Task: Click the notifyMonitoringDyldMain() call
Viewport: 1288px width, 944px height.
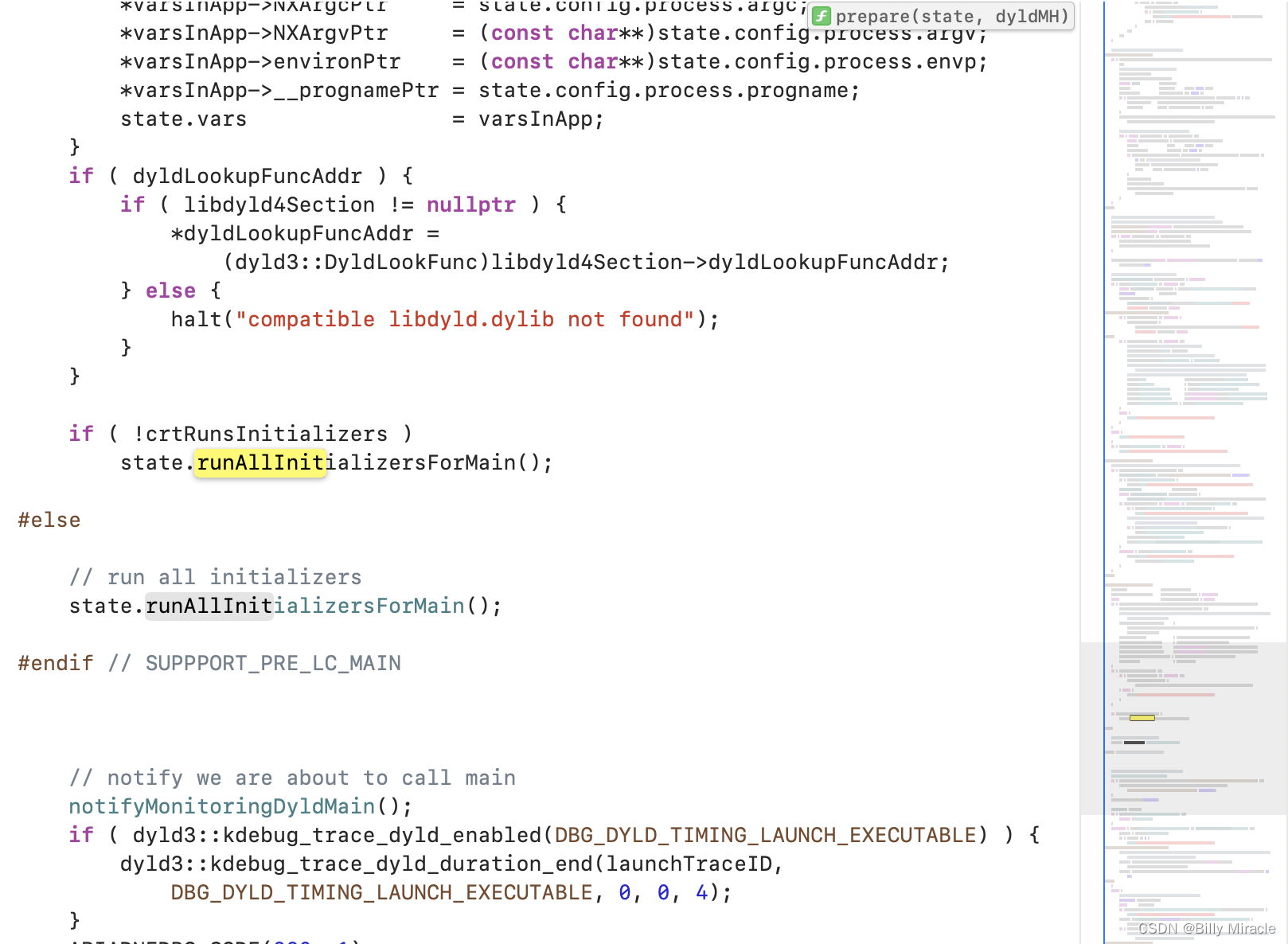Action: coord(240,806)
